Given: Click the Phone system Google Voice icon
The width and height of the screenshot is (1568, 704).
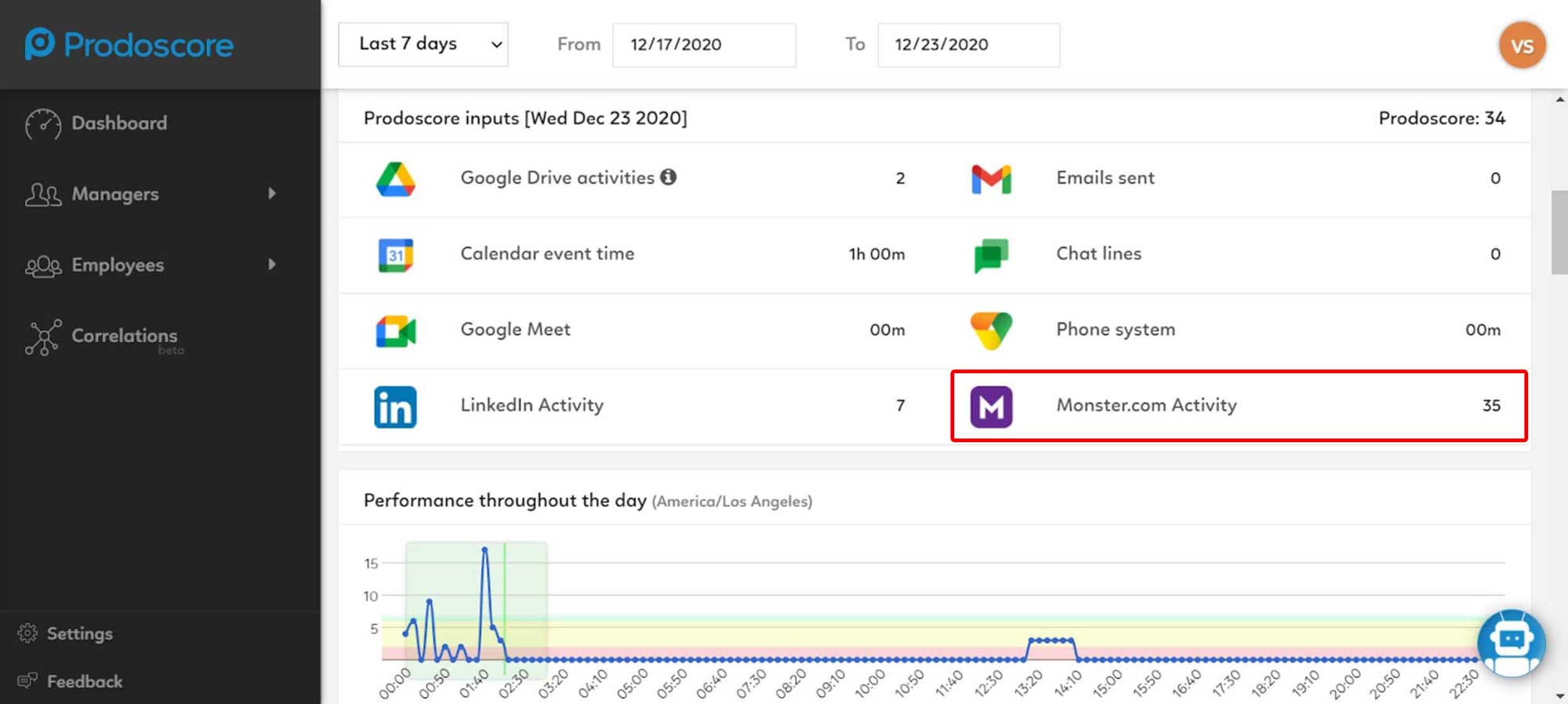Looking at the screenshot, I should [x=991, y=331].
